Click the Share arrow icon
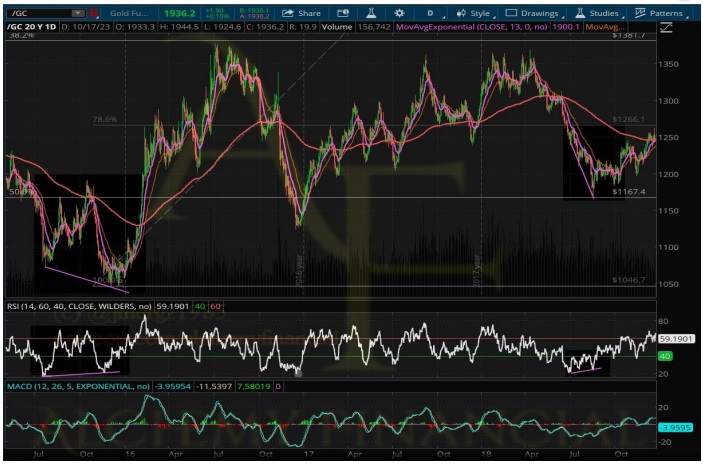 click(x=288, y=13)
